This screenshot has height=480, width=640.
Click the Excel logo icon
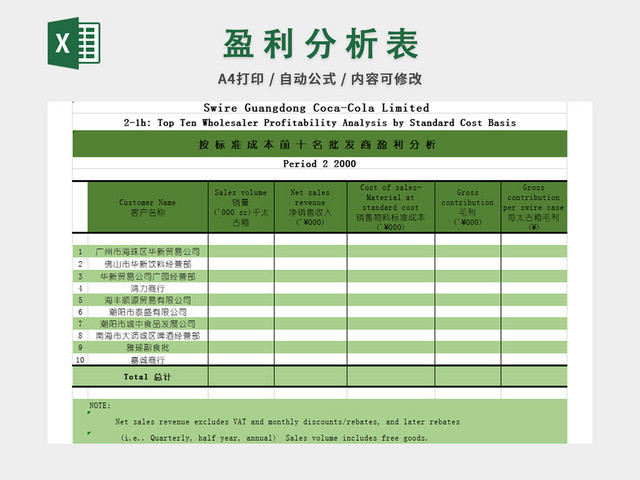[x=74, y=43]
